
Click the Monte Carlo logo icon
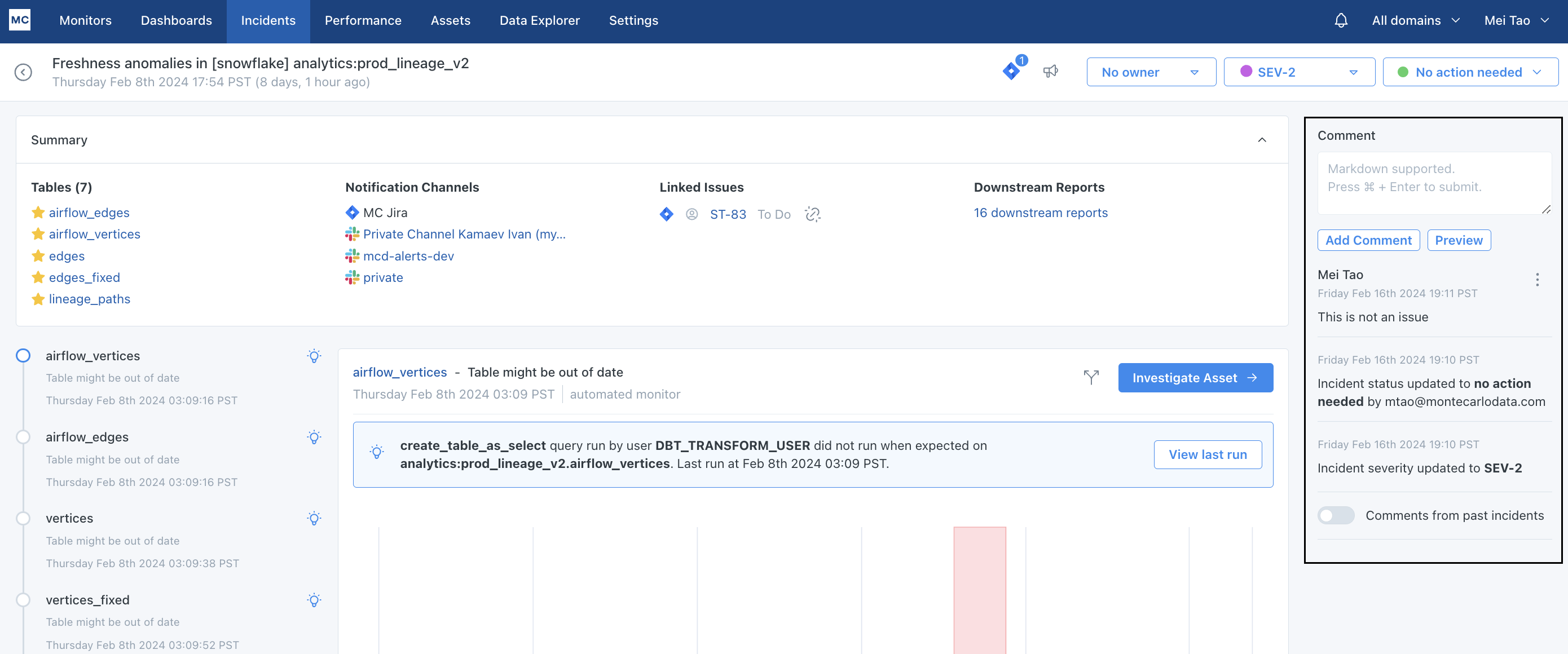coord(20,18)
